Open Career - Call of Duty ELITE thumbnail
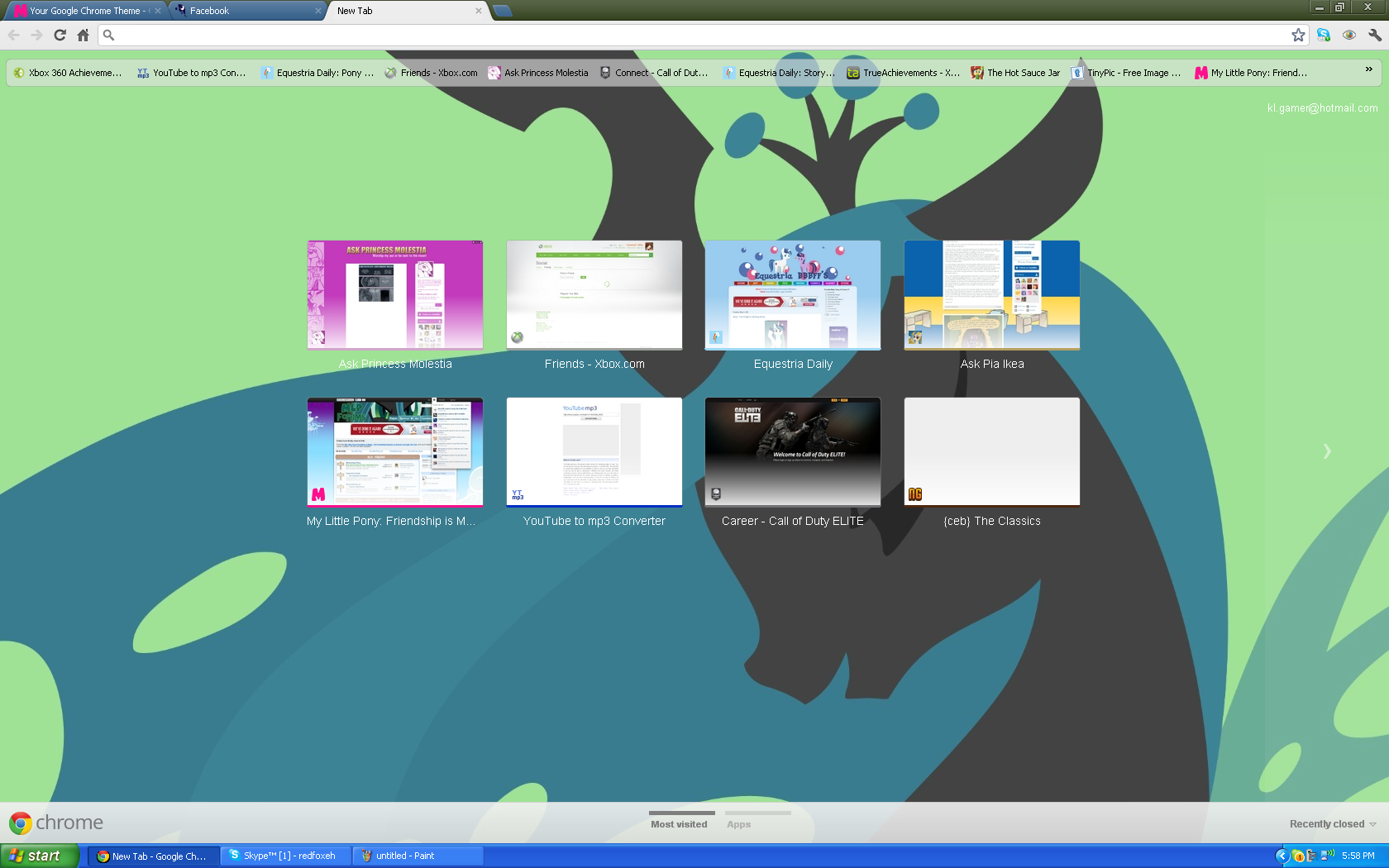Screen dimensions: 1389x868 point(793,452)
